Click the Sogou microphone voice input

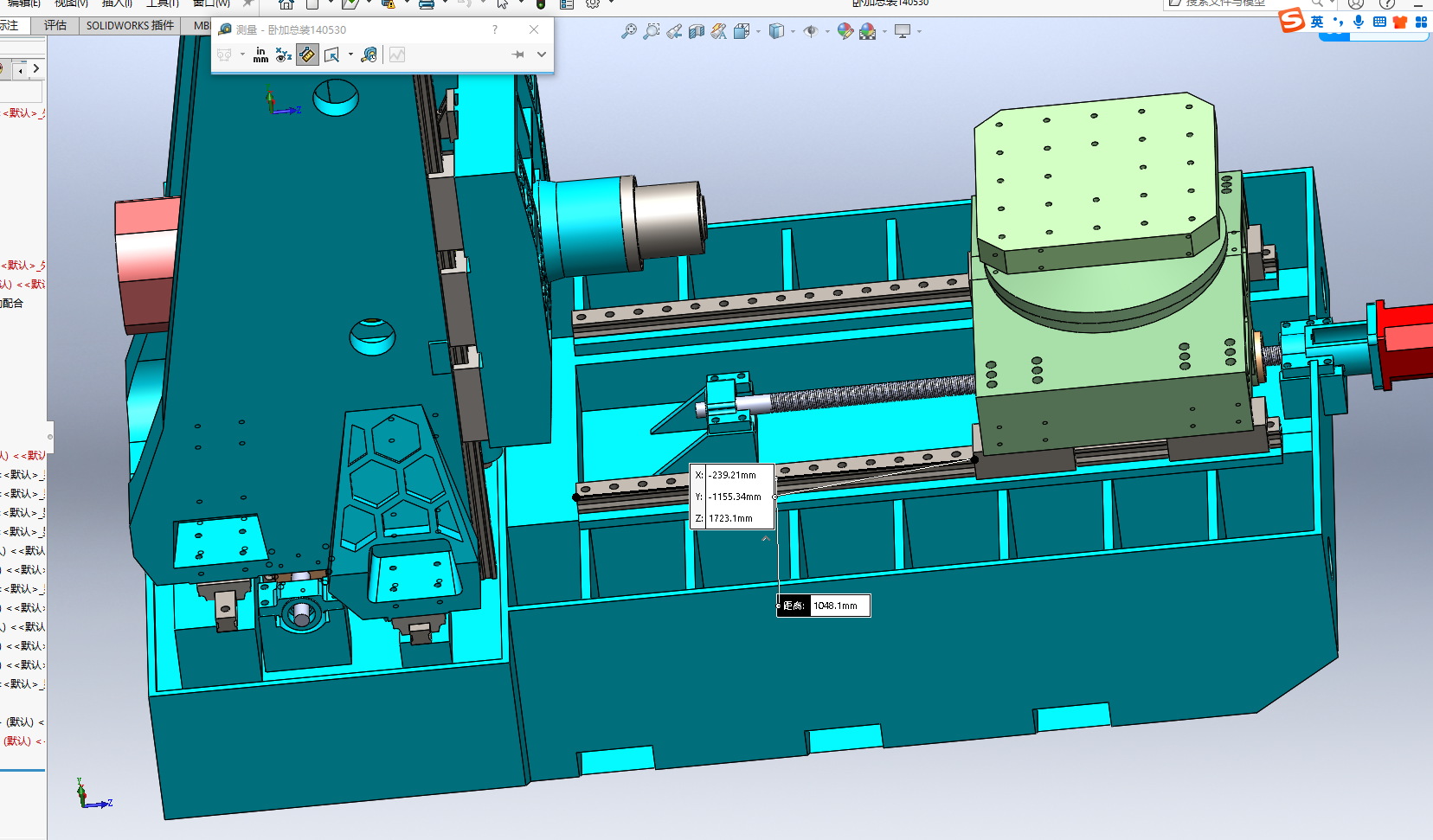(x=1359, y=22)
